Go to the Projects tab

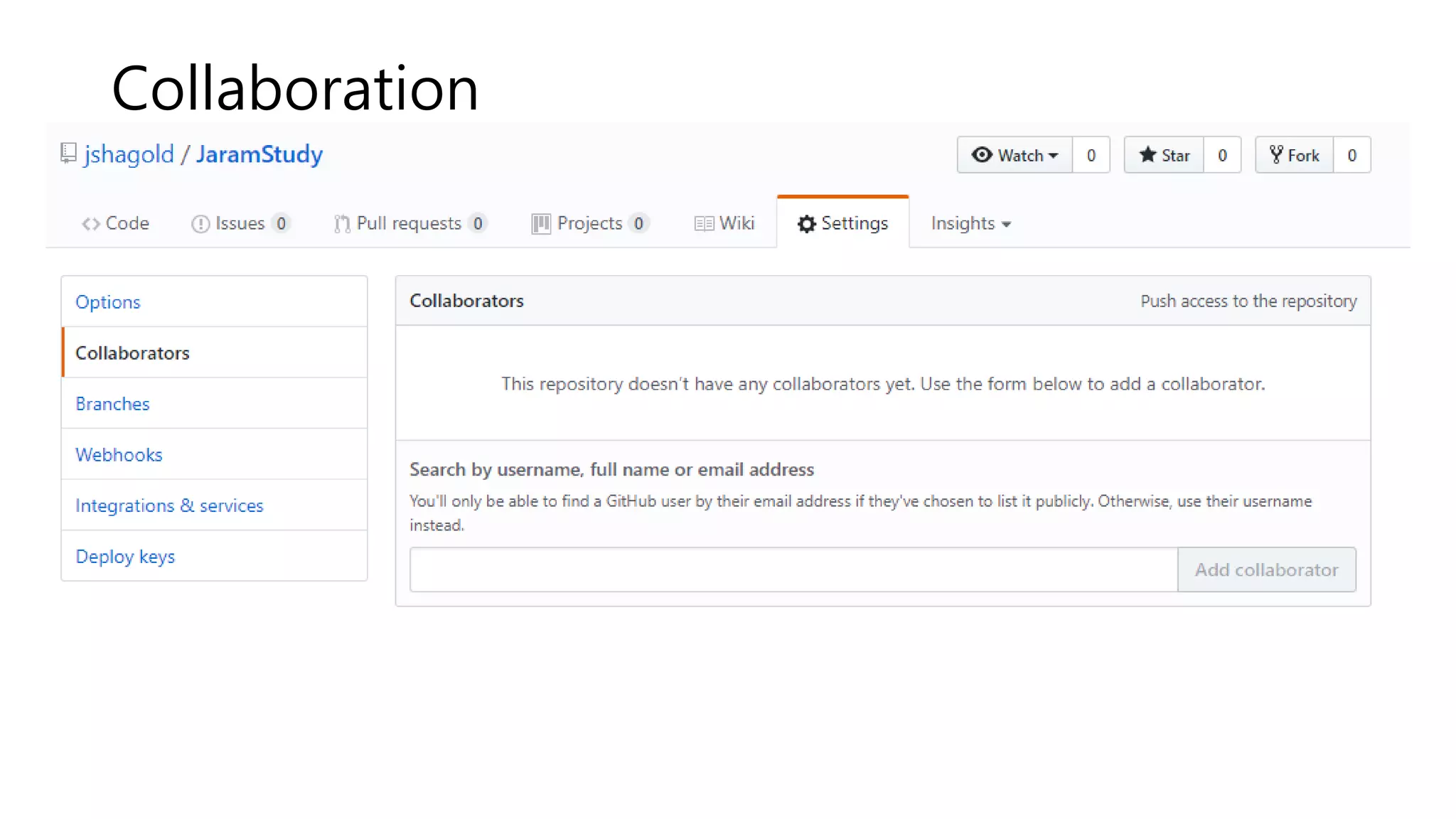(590, 223)
